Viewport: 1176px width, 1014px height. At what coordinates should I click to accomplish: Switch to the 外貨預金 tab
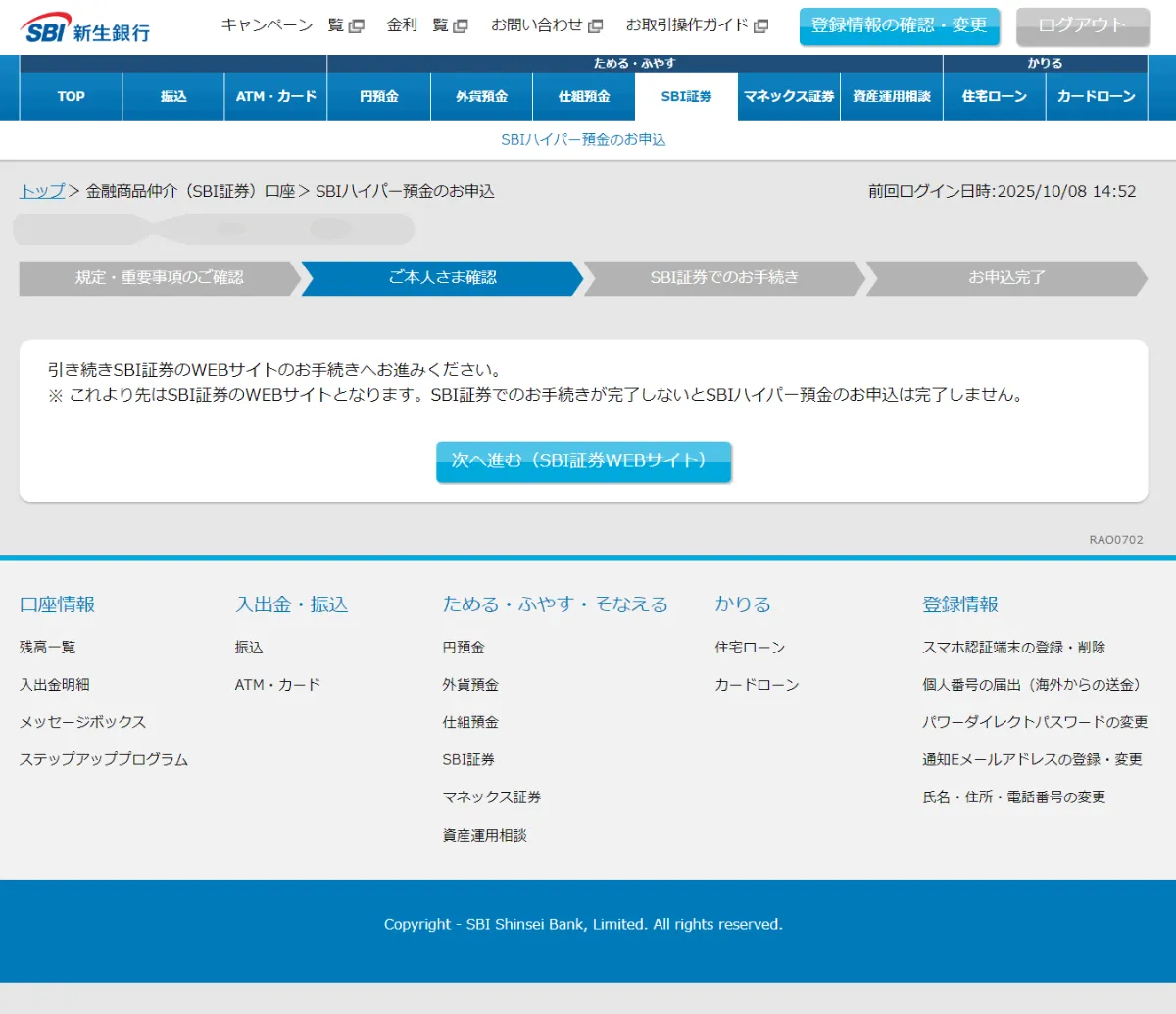[481, 97]
